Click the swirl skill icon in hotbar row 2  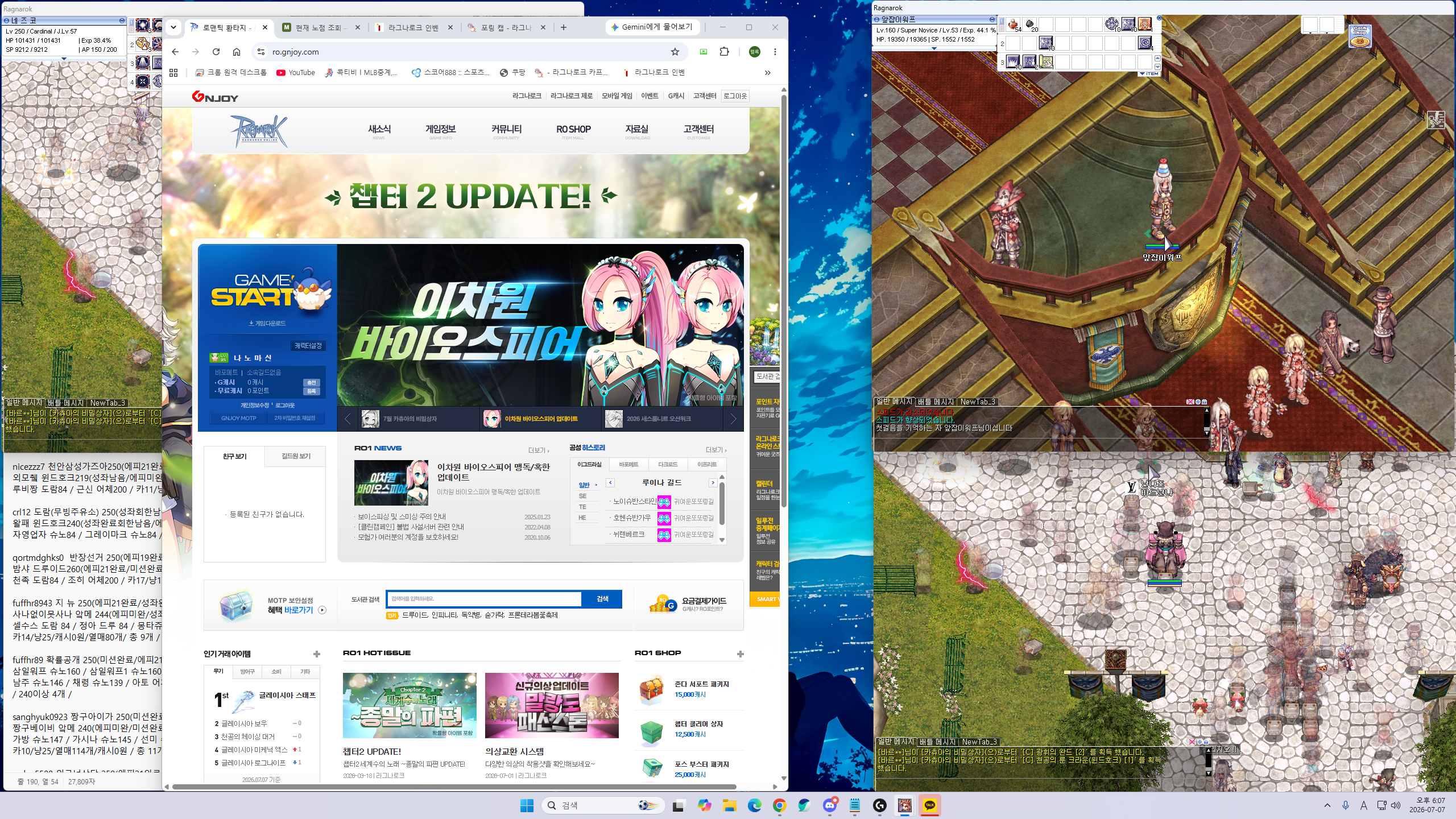pyautogui.click(x=1144, y=43)
